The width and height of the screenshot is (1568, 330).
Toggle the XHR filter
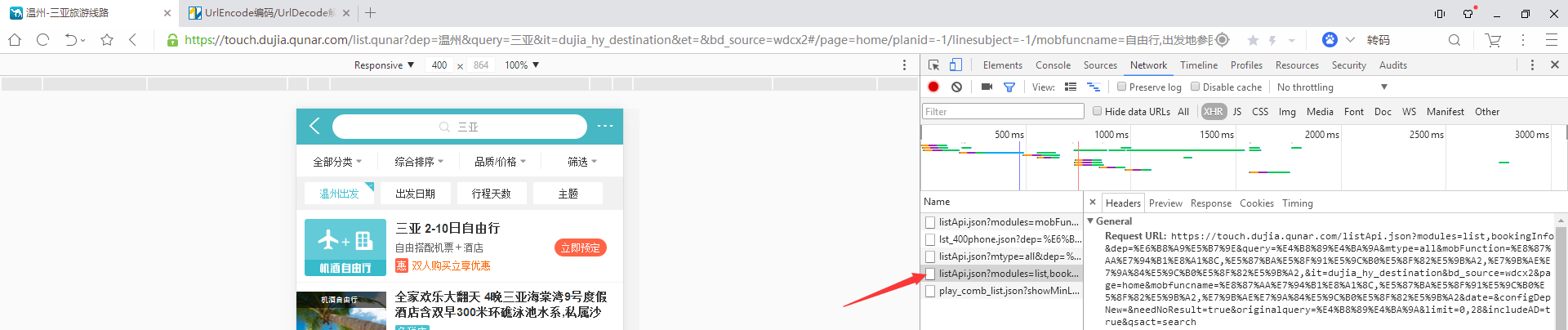(1214, 112)
